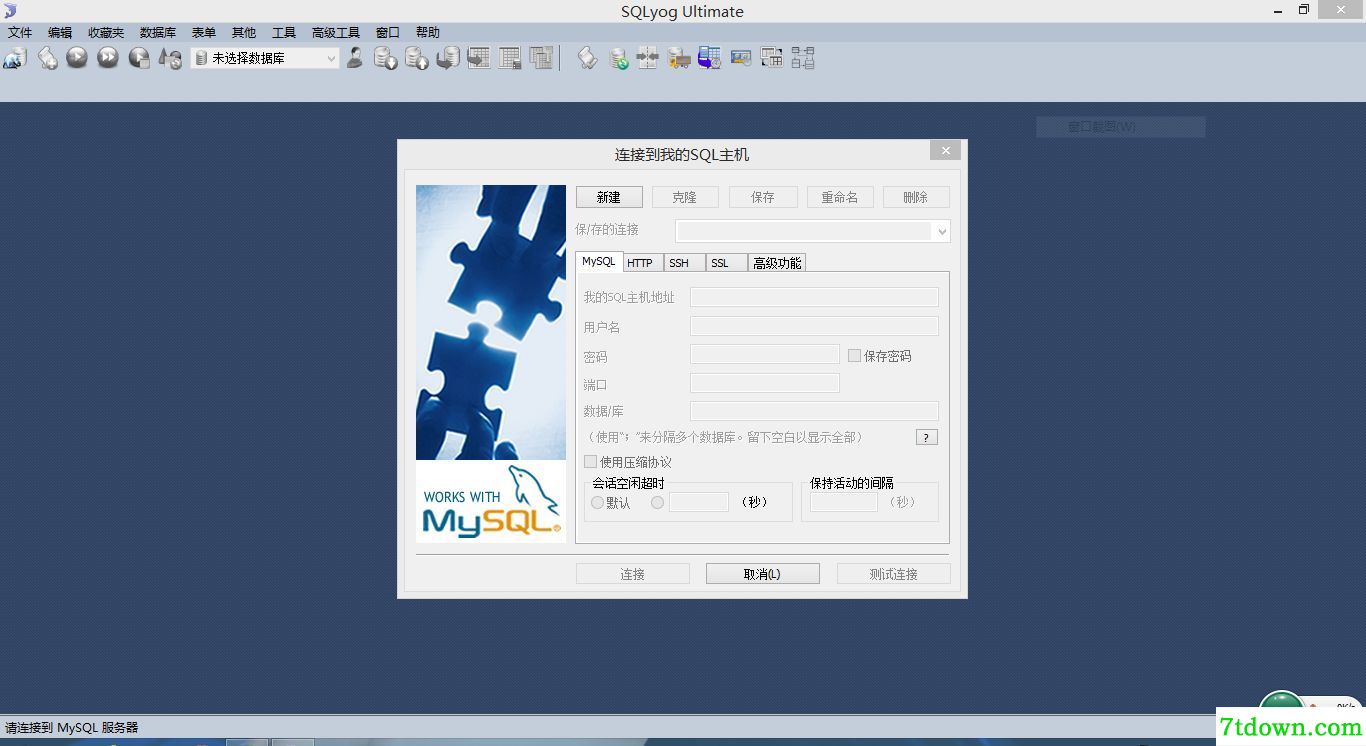Click the 我的SQL主机地址 input field
The height and width of the screenshot is (746, 1366).
(814, 297)
